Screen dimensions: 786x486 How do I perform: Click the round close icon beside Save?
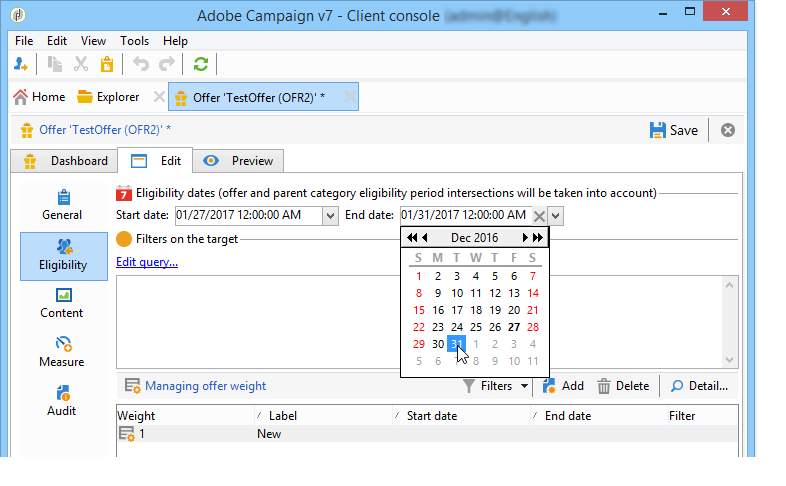pos(728,130)
